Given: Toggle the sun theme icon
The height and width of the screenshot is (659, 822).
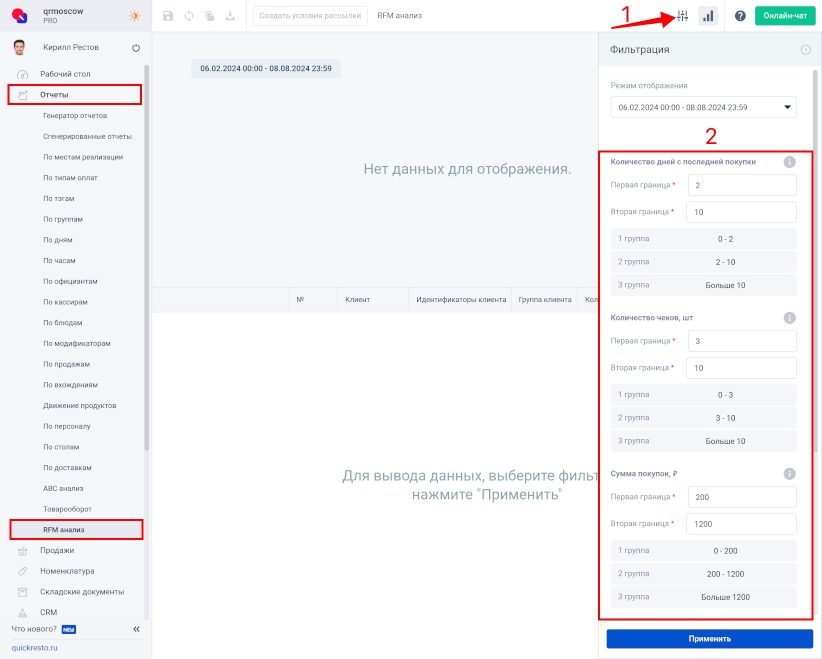Looking at the screenshot, I should (135, 16).
